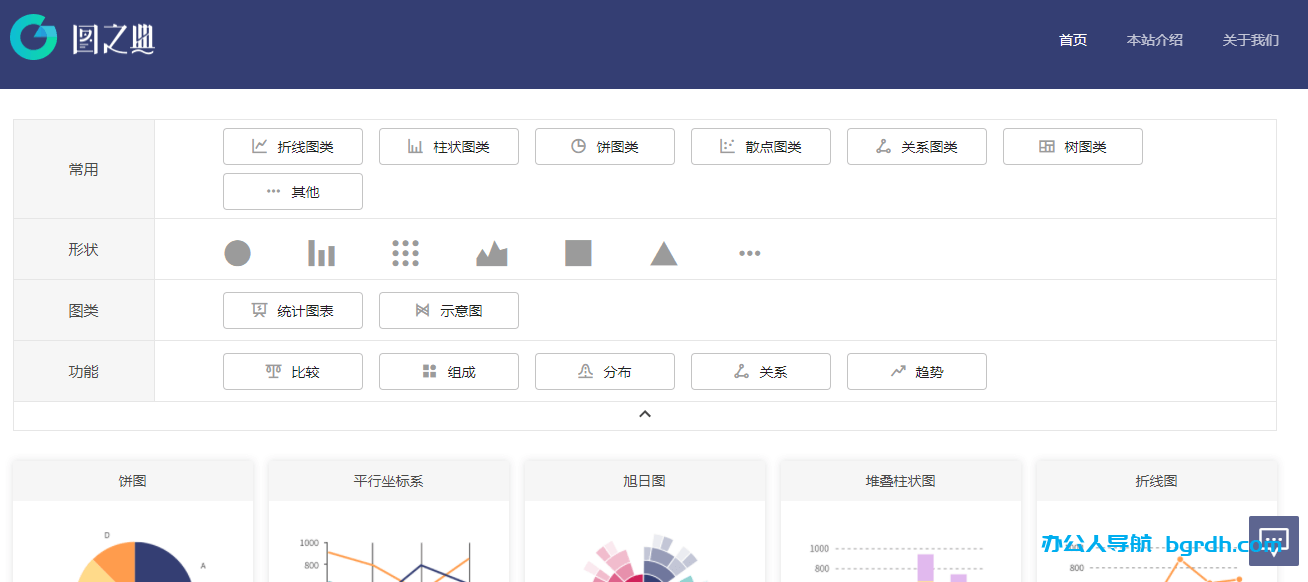Enable the 树图类 filter
This screenshot has width=1308, height=582.
pyautogui.click(x=1072, y=146)
